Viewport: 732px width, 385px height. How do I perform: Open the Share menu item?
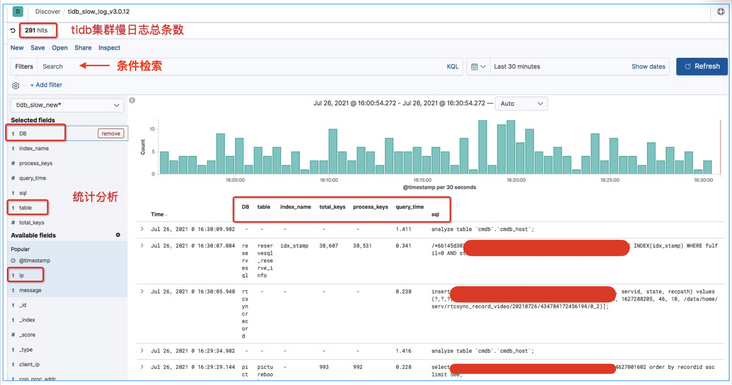pyautogui.click(x=83, y=48)
